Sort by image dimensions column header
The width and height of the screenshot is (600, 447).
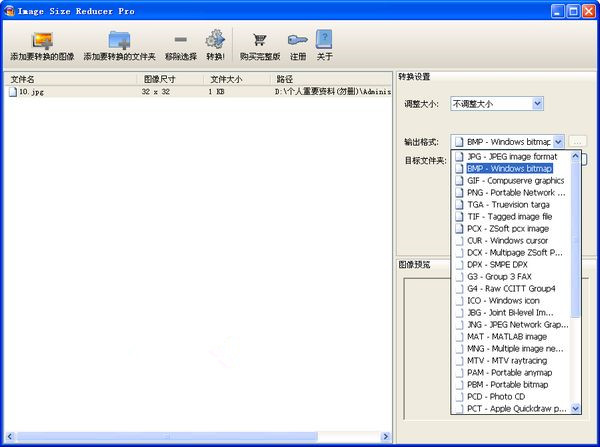tap(170, 79)
